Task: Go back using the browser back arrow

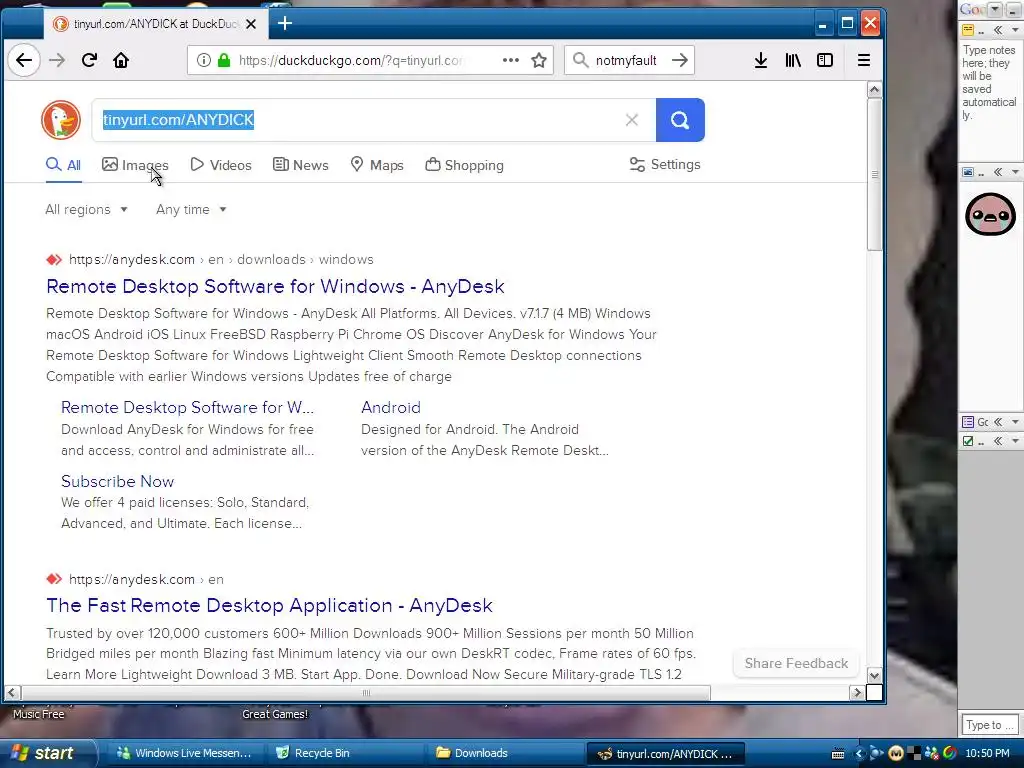Action: coord(24,61)
